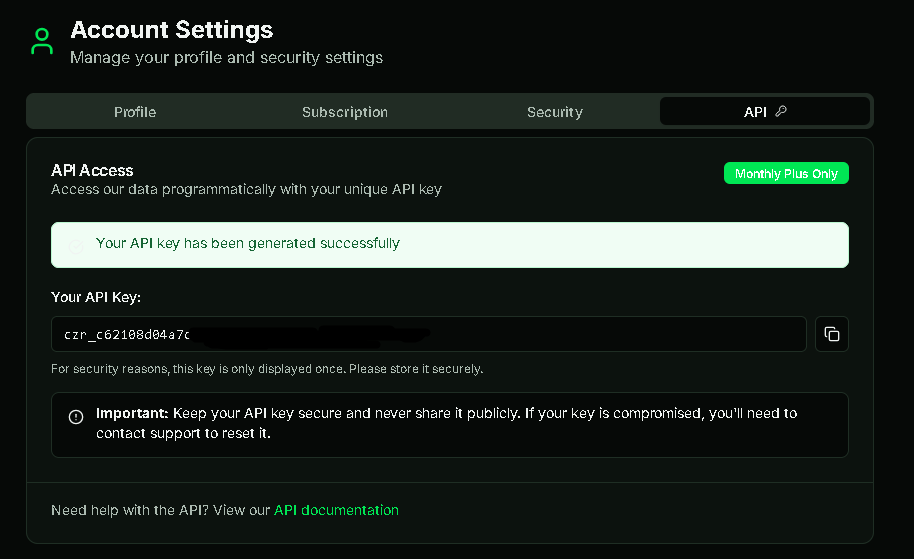The image size is (914, 559).
Task: Click the green user avatar icon
Action: point(42,41)
